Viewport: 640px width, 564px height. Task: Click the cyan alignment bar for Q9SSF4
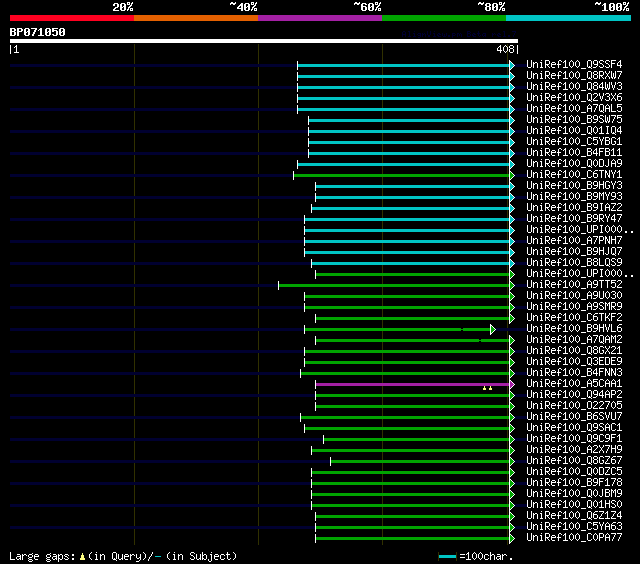404,65
